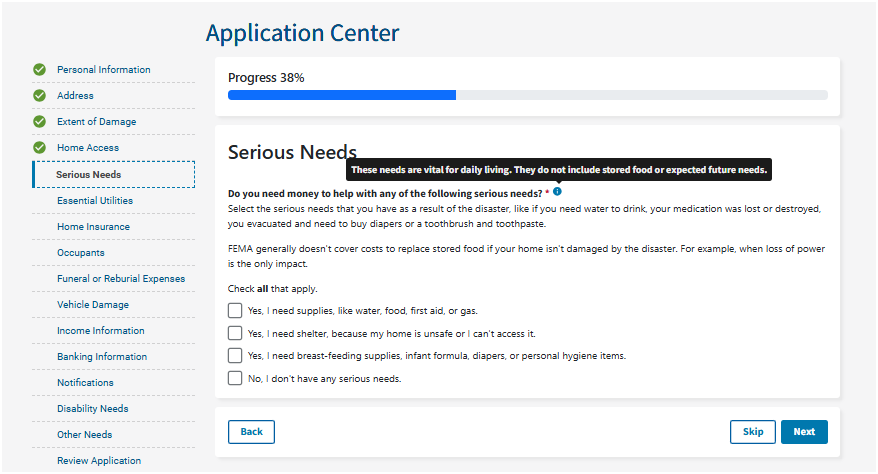Click the info icon beside serious needs question

pos(557,191)
